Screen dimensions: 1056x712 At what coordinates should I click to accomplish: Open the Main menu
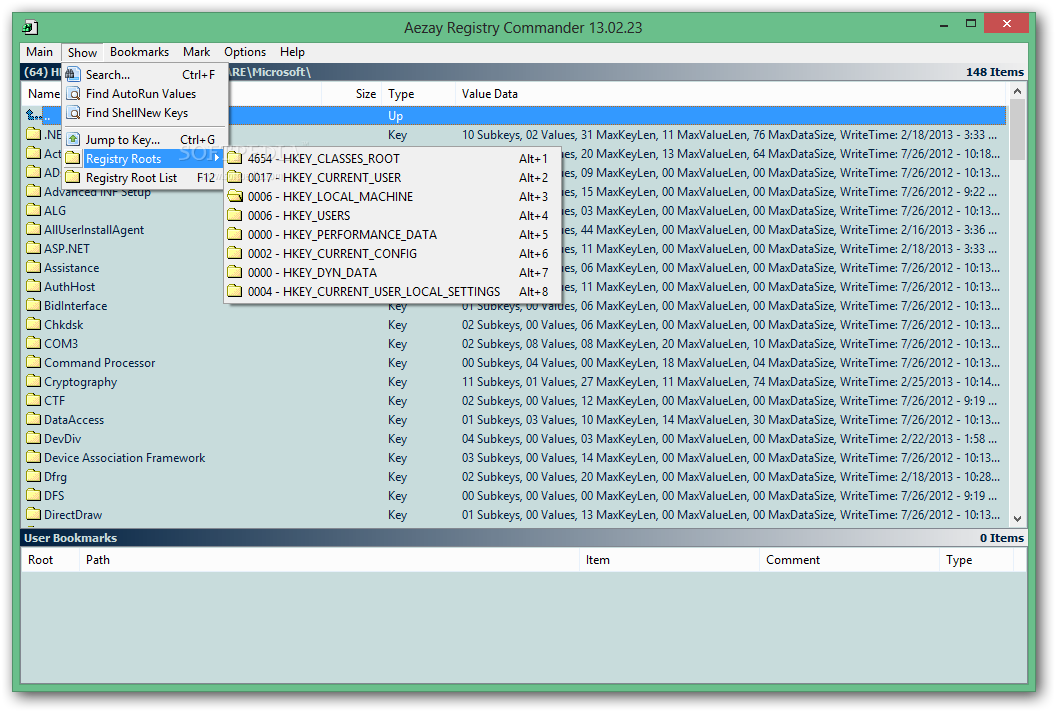pos(40,52)
